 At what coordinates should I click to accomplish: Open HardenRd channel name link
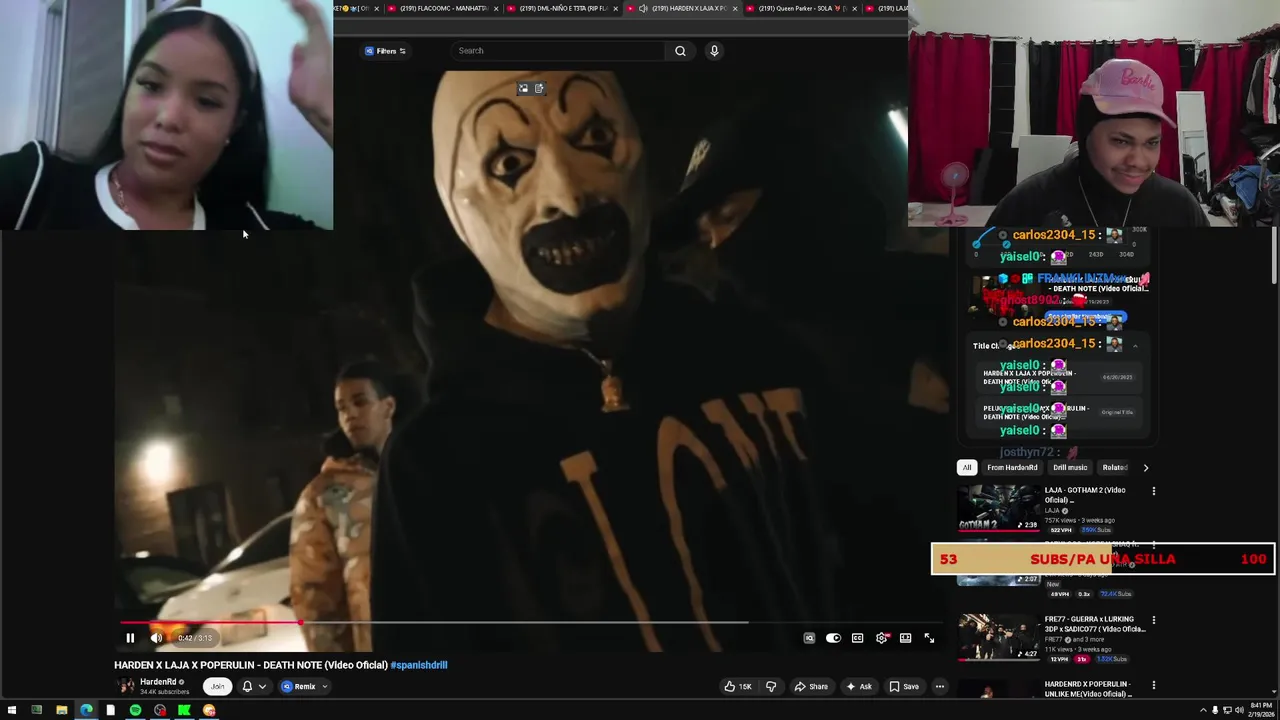158,682
